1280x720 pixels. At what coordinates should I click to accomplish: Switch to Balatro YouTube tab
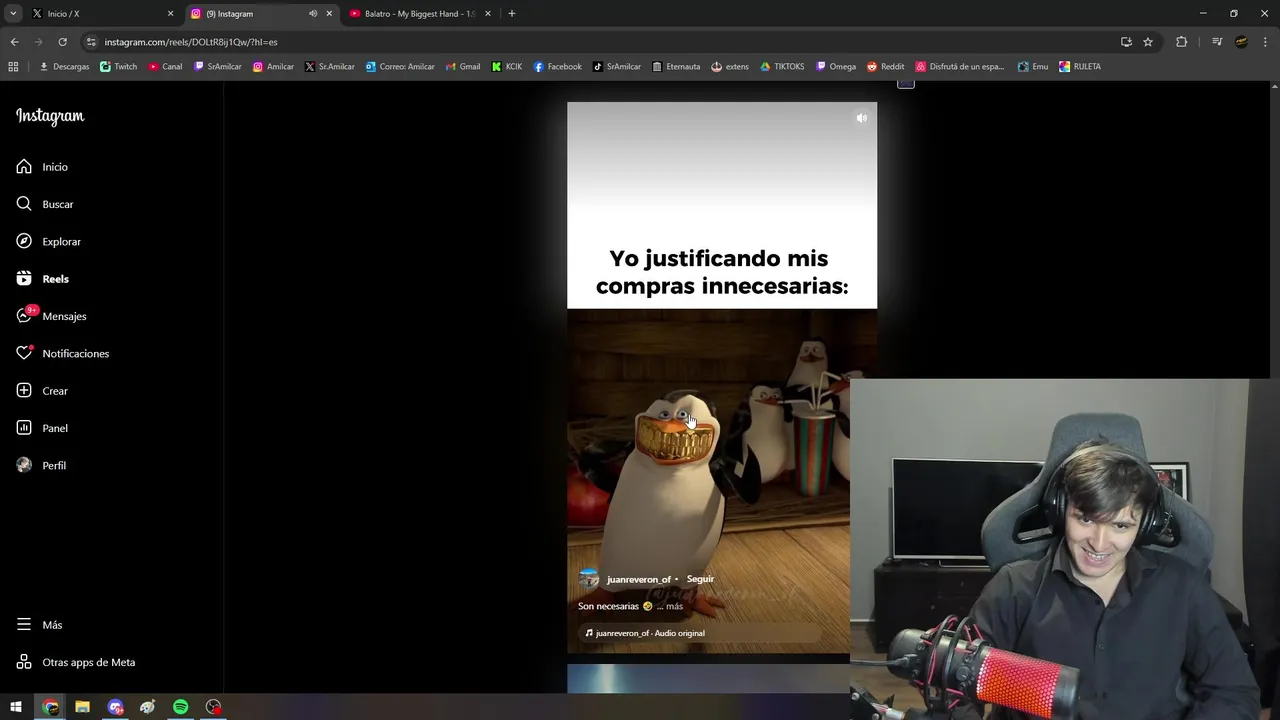[419, 14]
